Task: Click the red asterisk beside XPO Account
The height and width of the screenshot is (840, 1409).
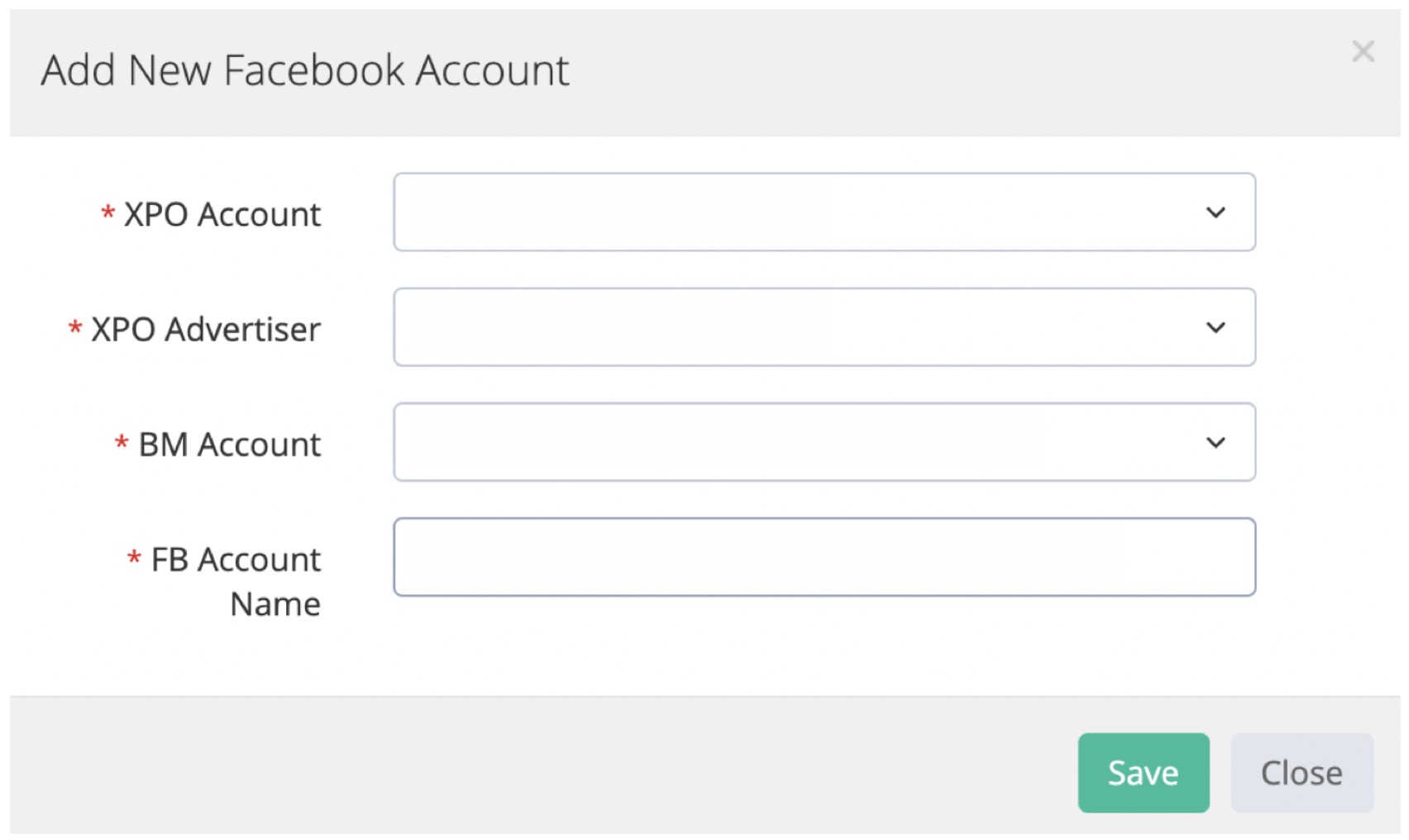Action: click(107, 214)
